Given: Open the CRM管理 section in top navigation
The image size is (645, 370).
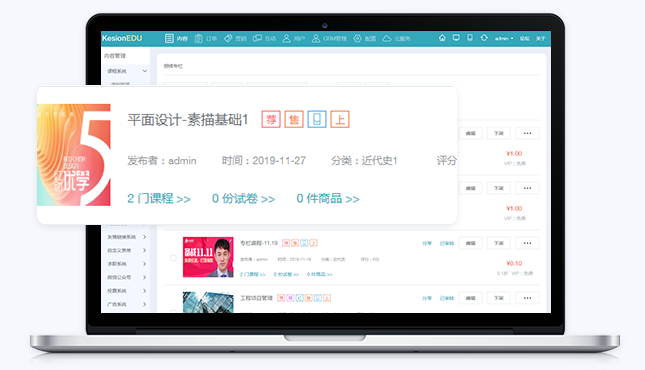Looking at the screenshot, I should coord(329,38).
